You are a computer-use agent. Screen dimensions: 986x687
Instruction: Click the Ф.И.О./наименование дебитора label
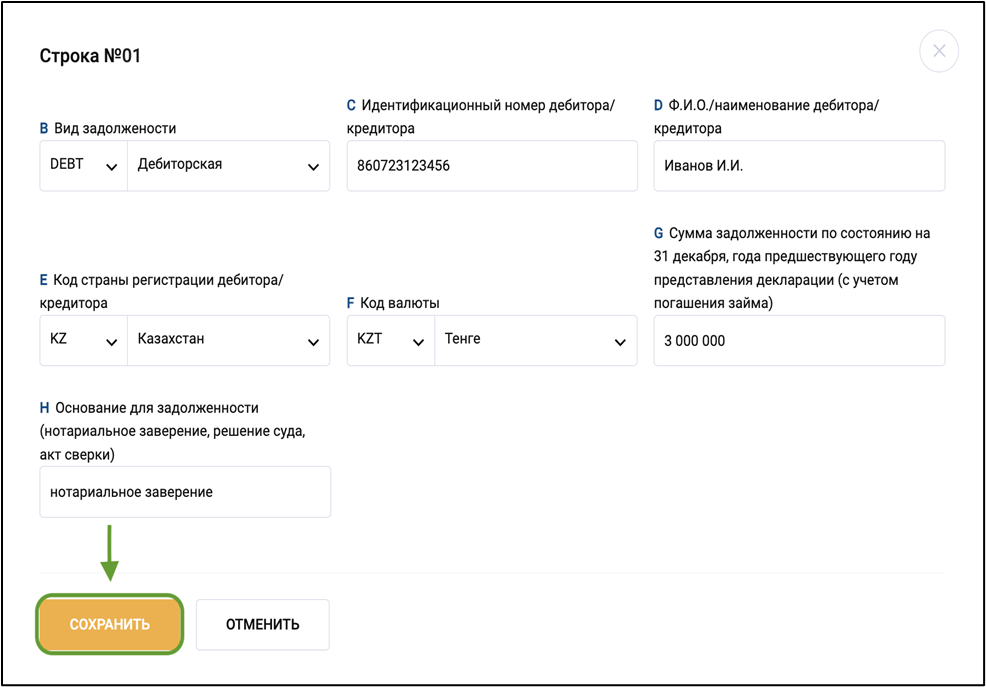[x=772, y=105]
